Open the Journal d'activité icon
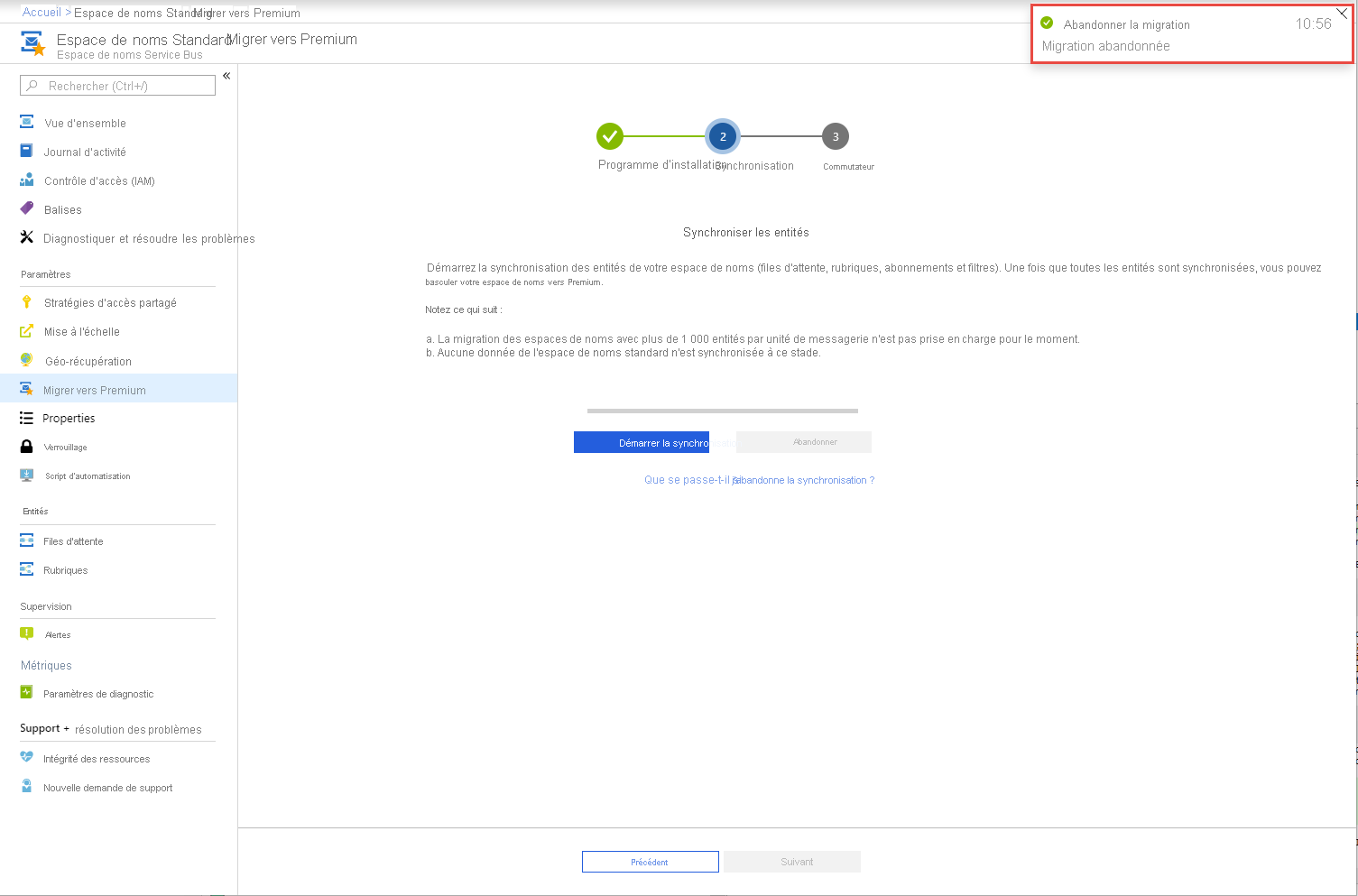The image size is (1358, 896). tap(27, 152)
